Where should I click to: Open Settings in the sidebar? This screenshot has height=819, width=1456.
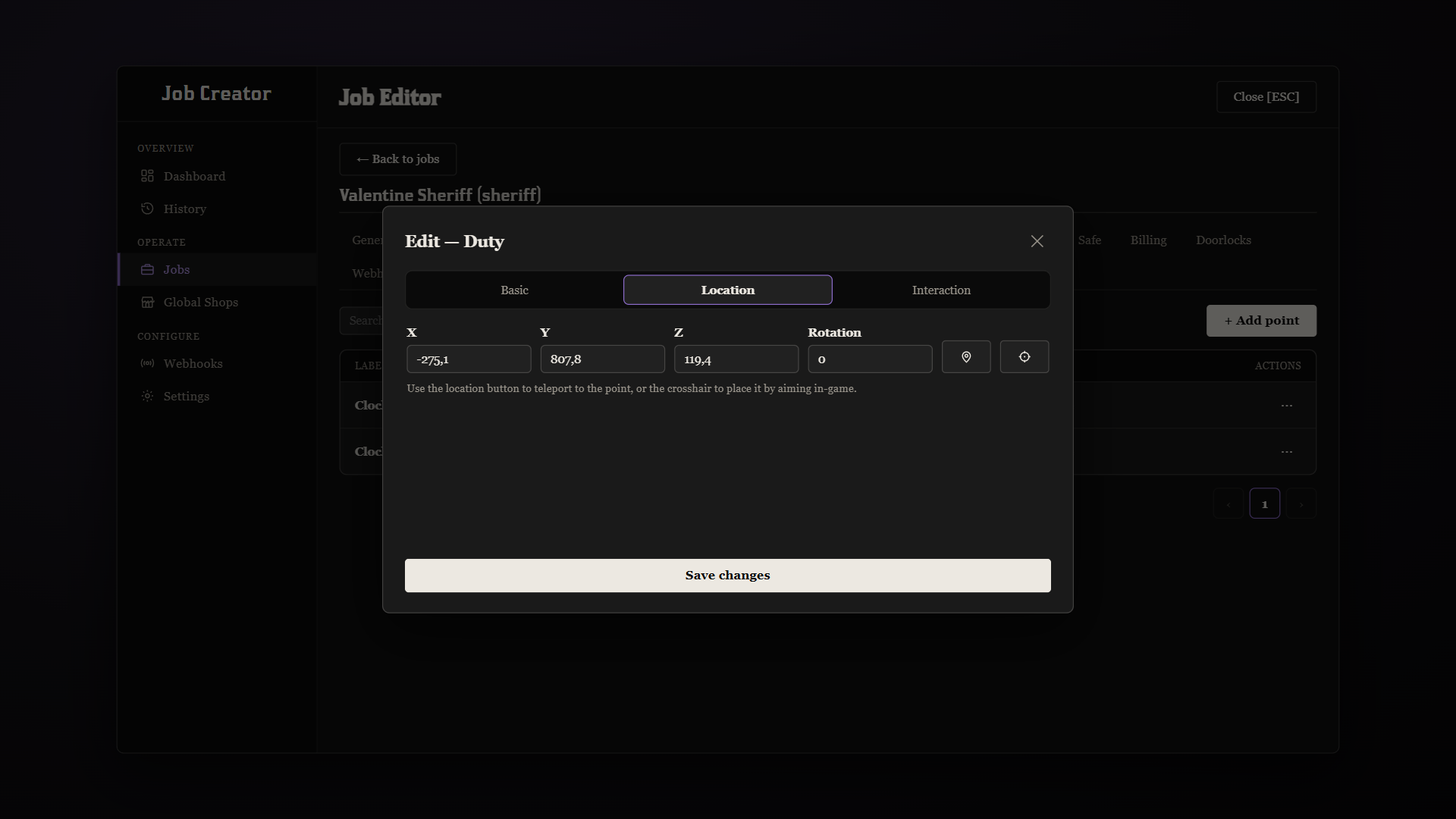(x=217, y=396)
